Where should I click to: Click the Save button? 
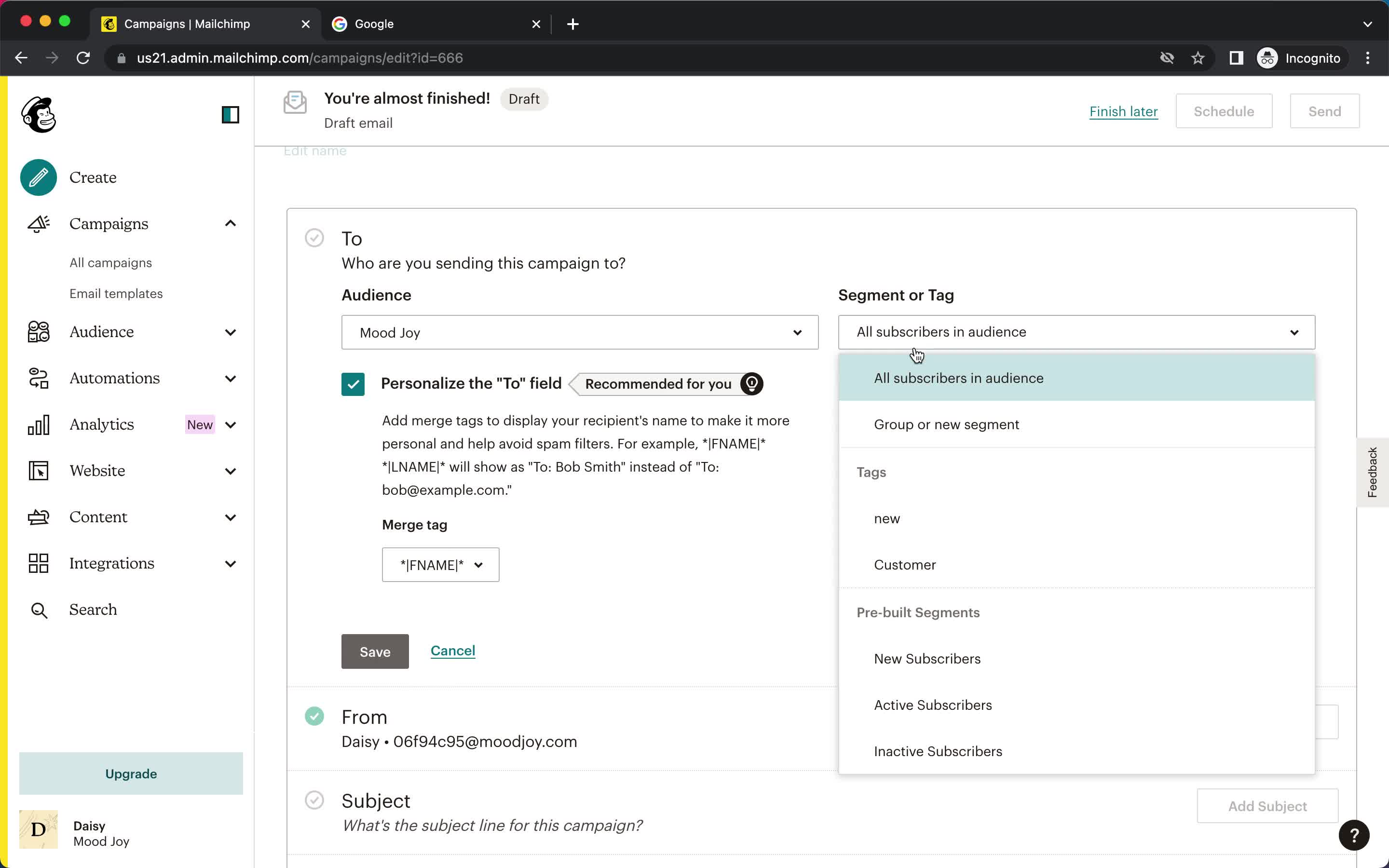375,651
